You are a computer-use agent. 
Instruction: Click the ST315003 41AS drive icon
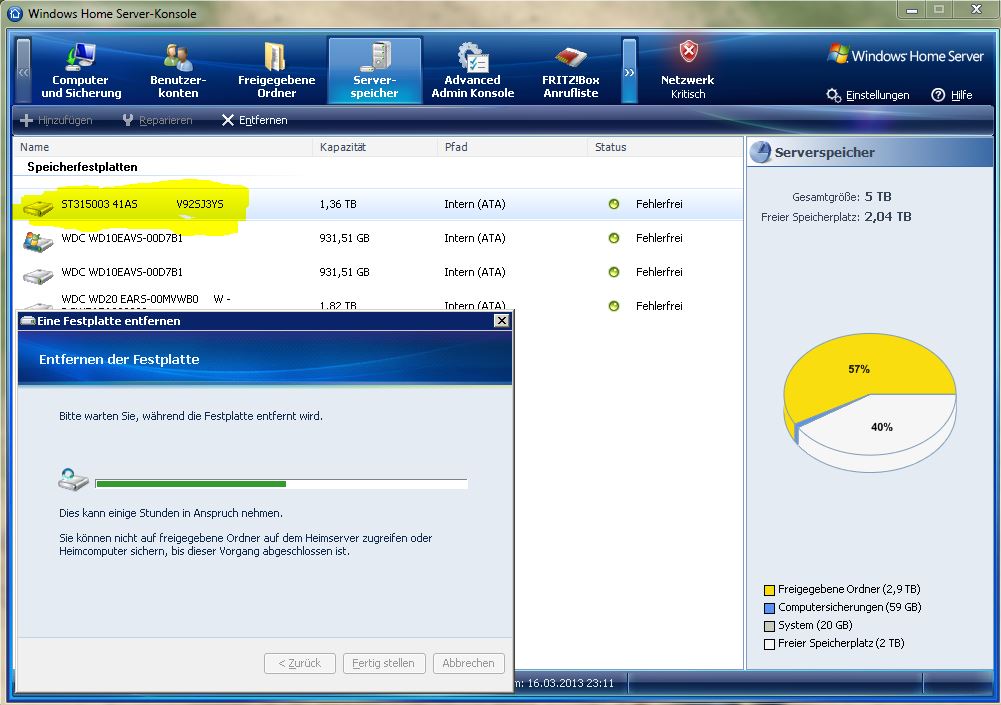click(x=38, y=207)
